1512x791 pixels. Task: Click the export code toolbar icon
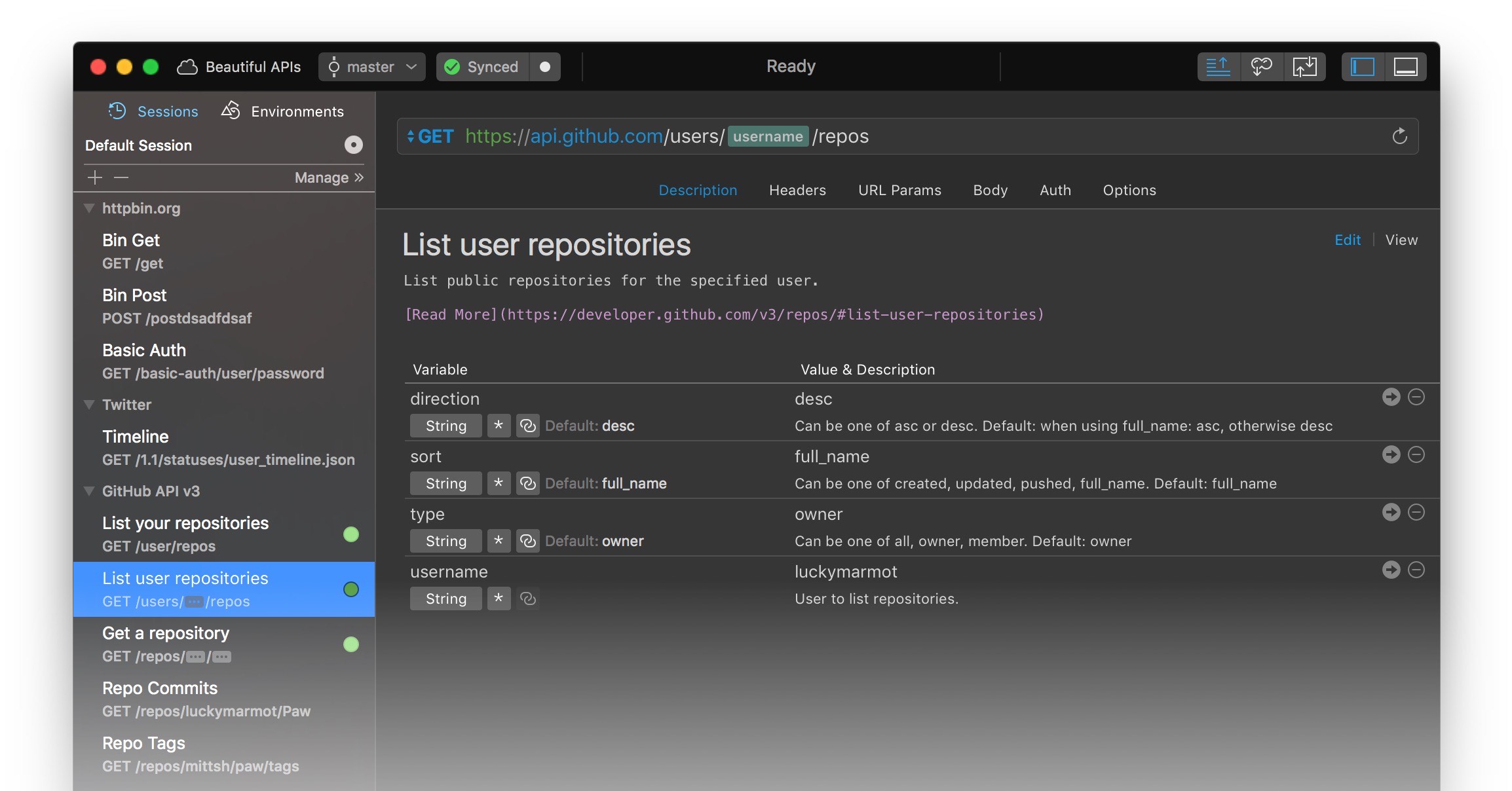[1219, 67]
